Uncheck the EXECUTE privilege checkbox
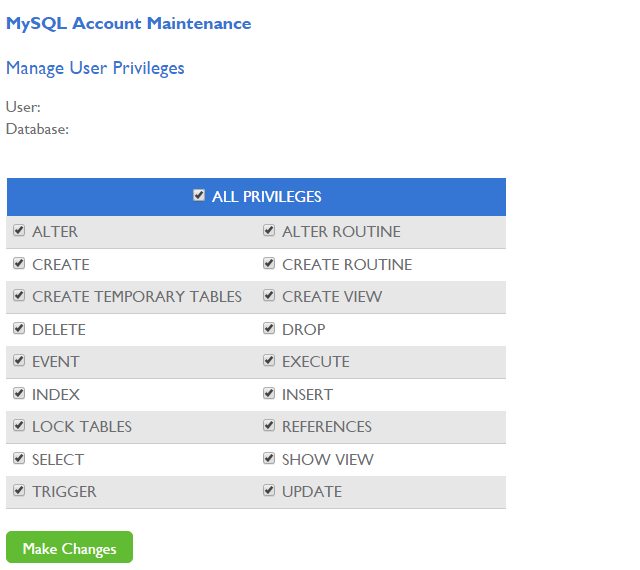Image resolution: width=640 pixels, height=570 pixels. tap(269, 360)
